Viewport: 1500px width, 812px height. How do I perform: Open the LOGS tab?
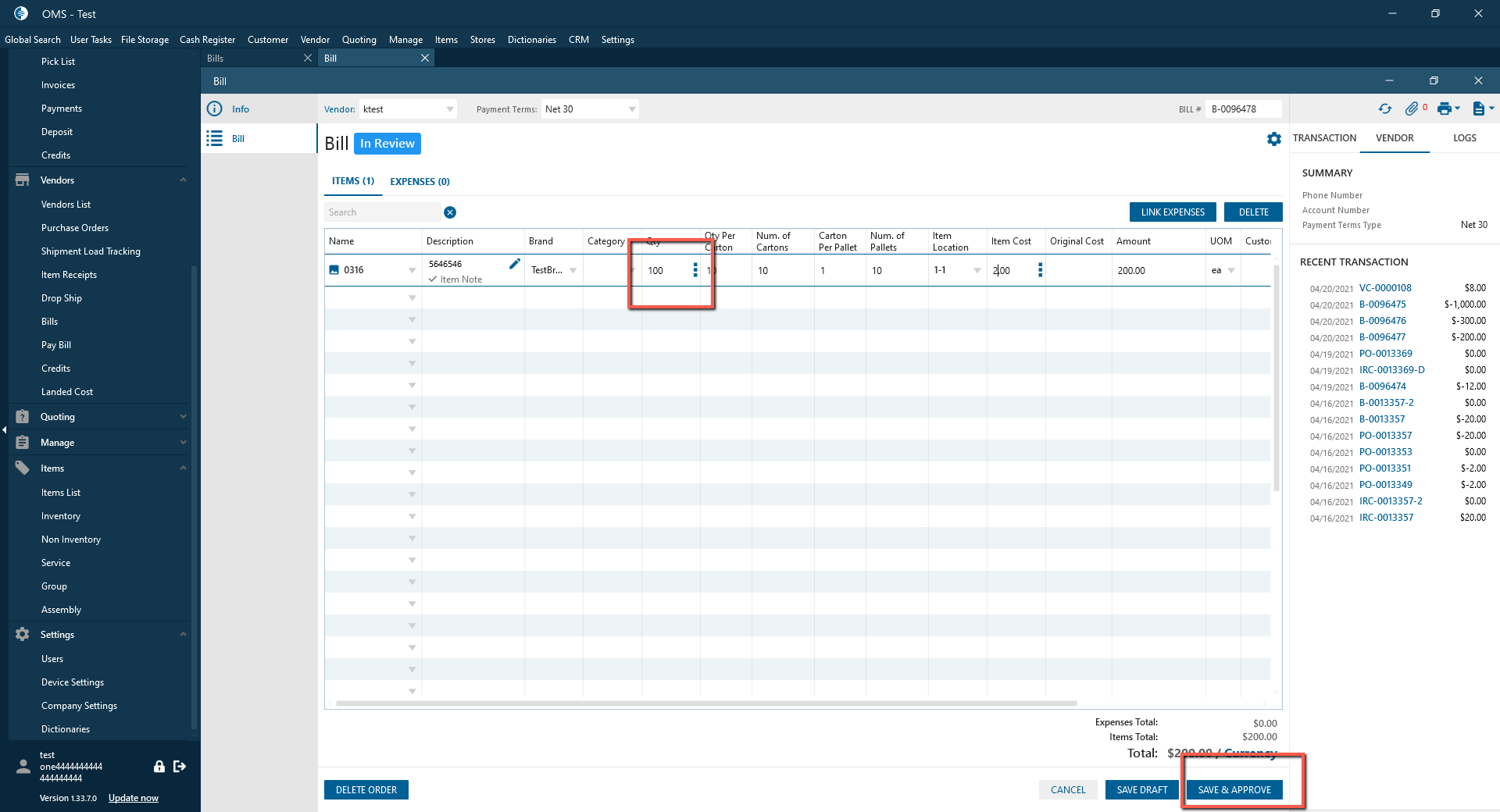pos(1464,138)
